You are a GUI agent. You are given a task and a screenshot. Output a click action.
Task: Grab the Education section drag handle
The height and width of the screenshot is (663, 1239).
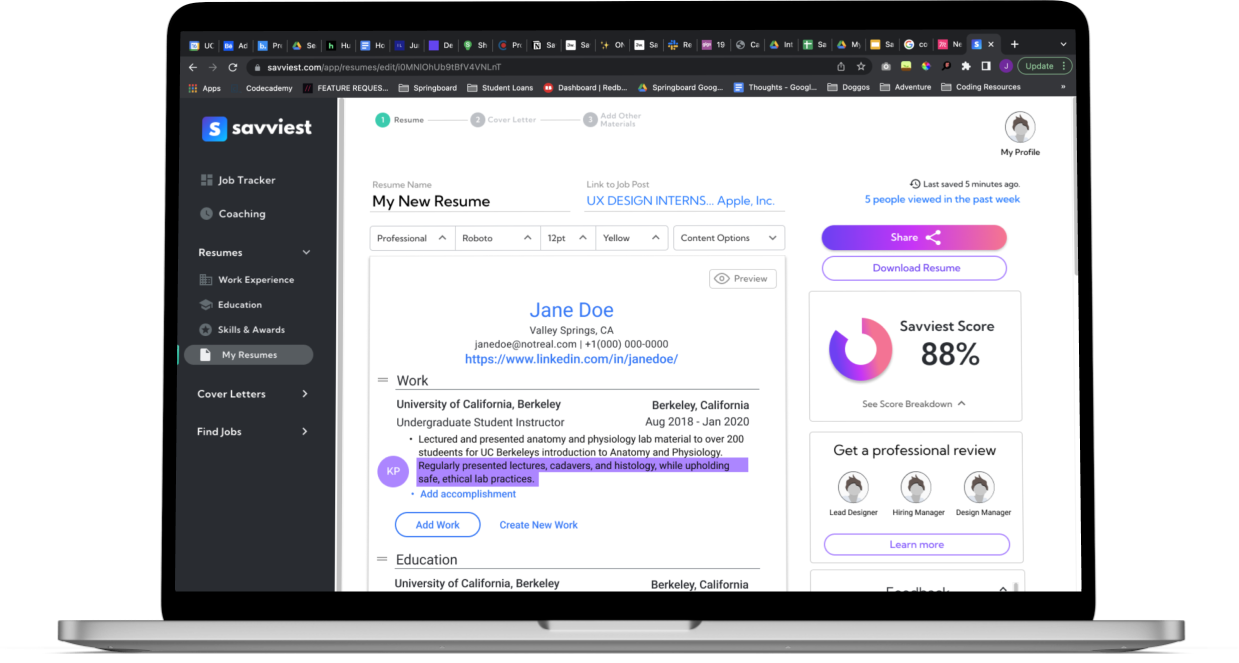click(x=382, y=559)
